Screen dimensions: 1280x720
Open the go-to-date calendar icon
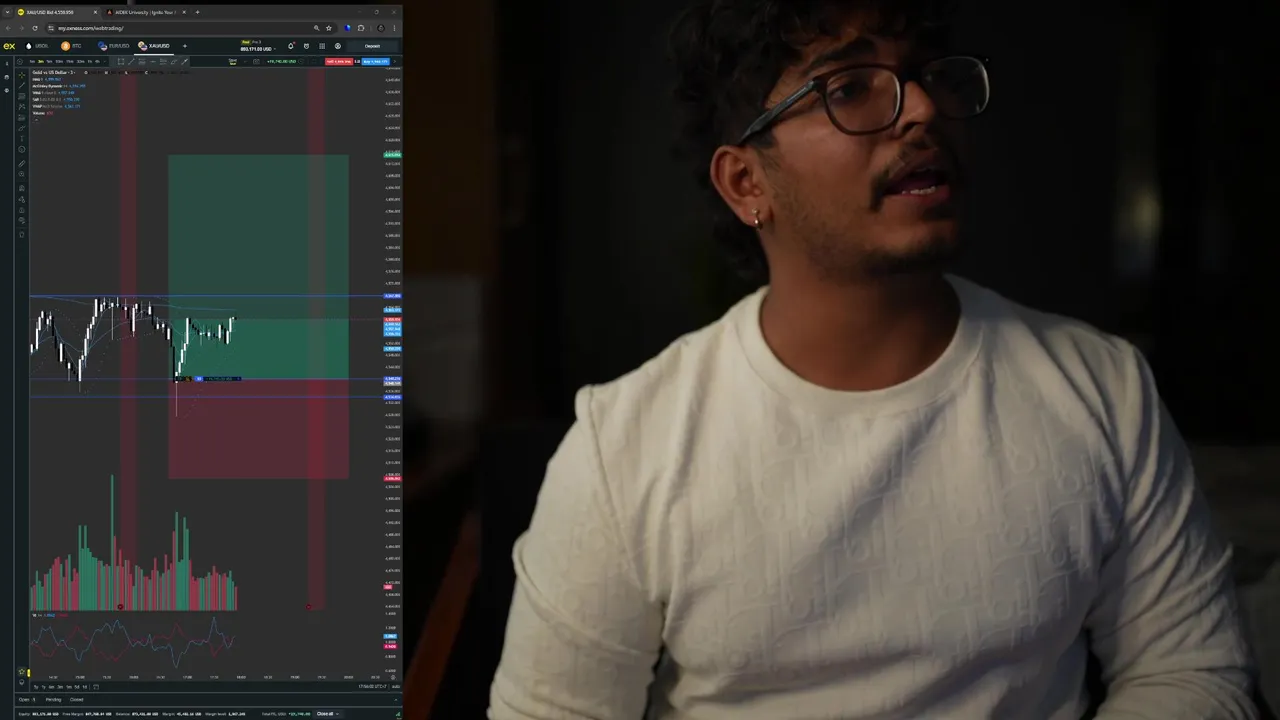96,687
